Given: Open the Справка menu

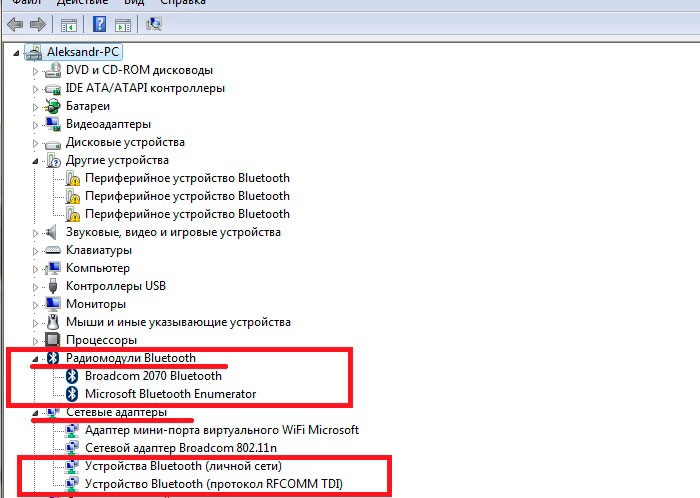Looking at the screenshot, I should pos(183,2).
